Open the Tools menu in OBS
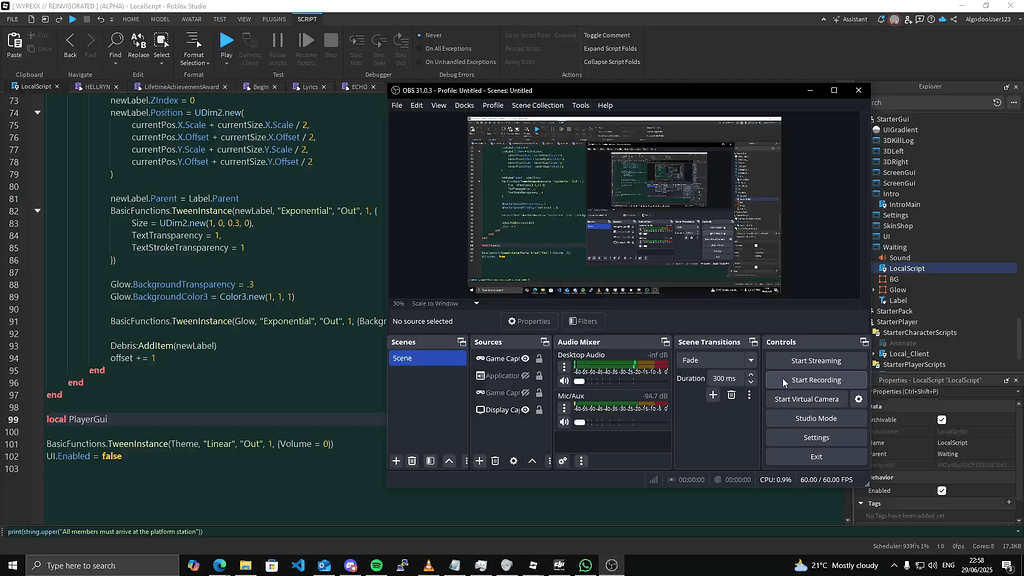 [x=582, y=105]
